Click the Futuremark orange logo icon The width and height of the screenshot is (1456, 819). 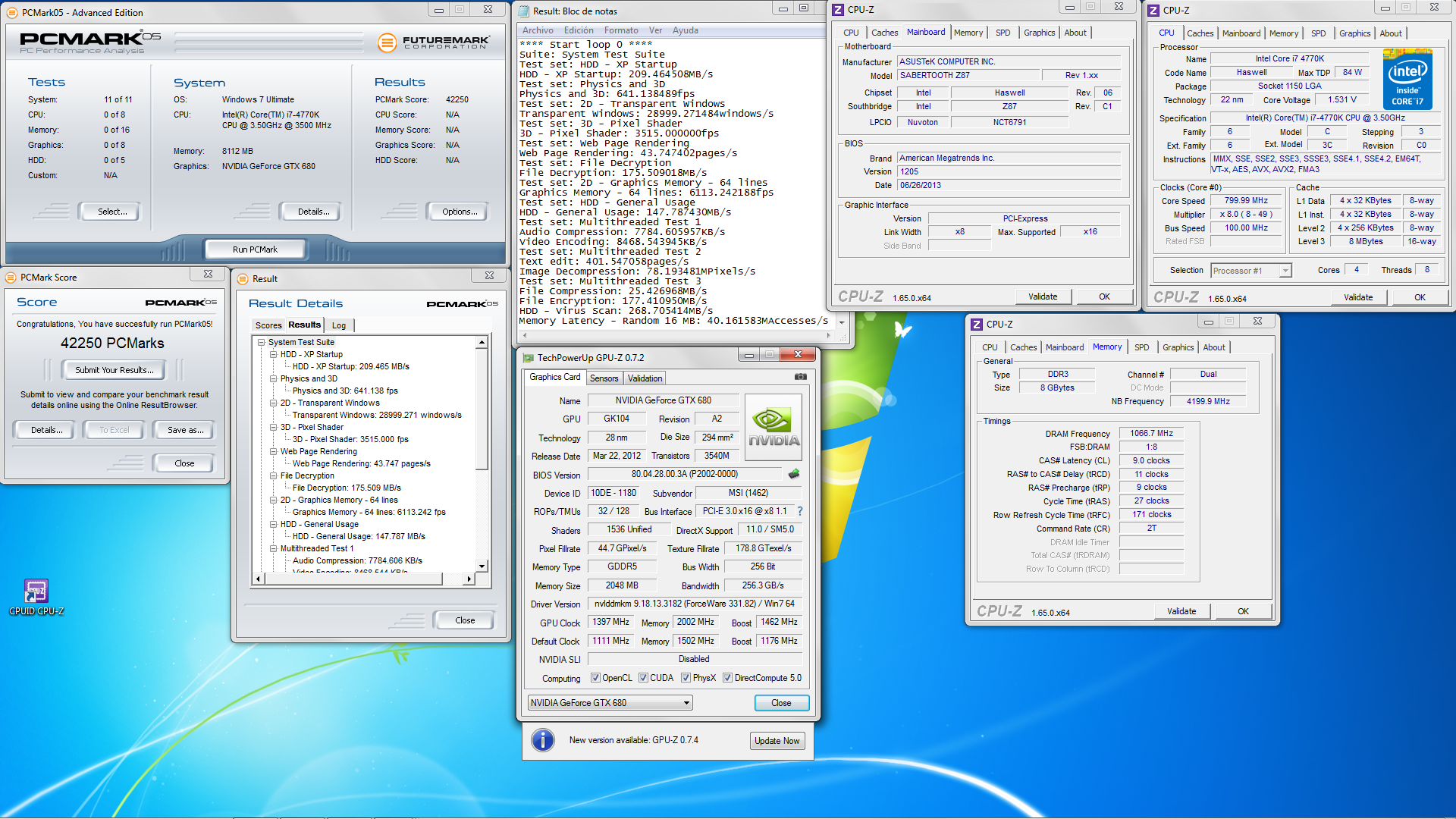(x=387, y=42)
